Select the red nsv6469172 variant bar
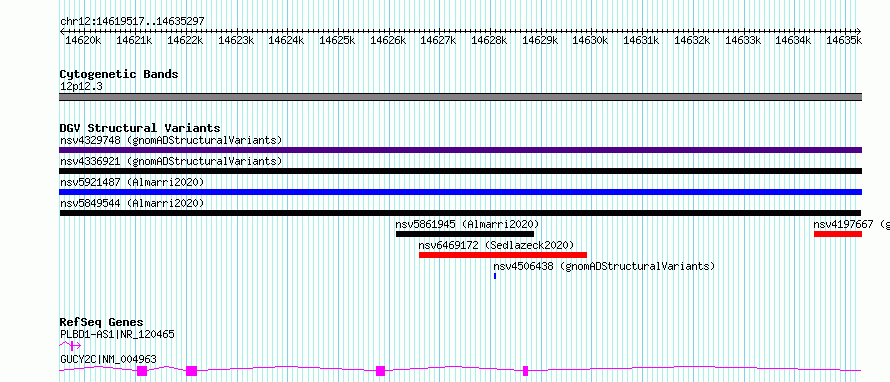 coord(503,255)
